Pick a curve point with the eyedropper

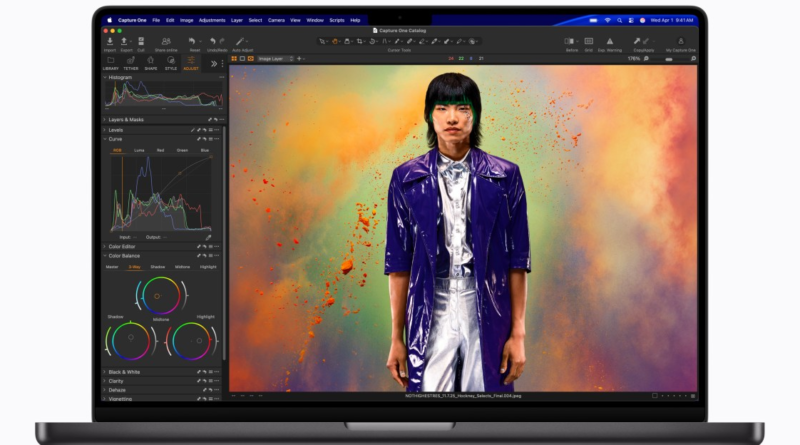(208, 237)
